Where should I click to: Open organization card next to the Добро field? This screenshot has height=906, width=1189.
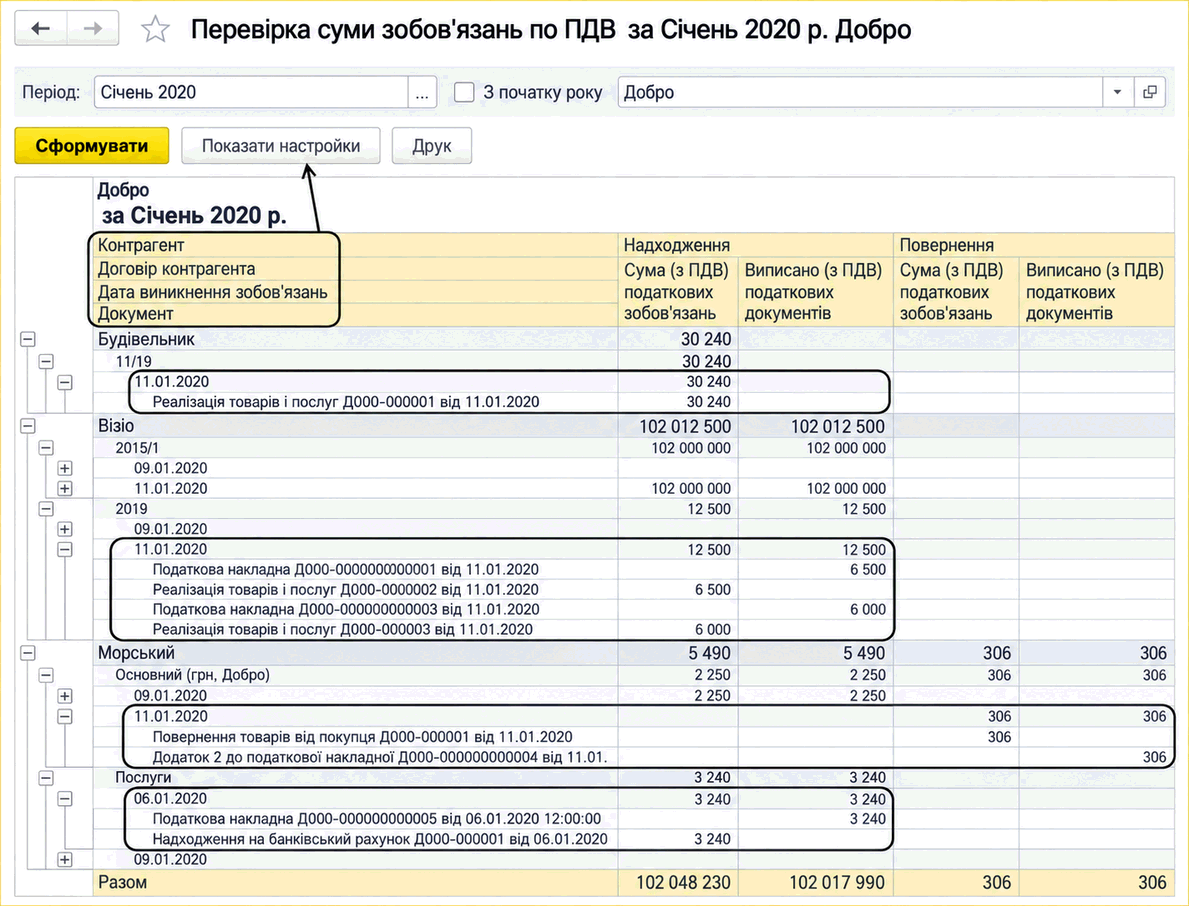click(x=1150, y=92)
